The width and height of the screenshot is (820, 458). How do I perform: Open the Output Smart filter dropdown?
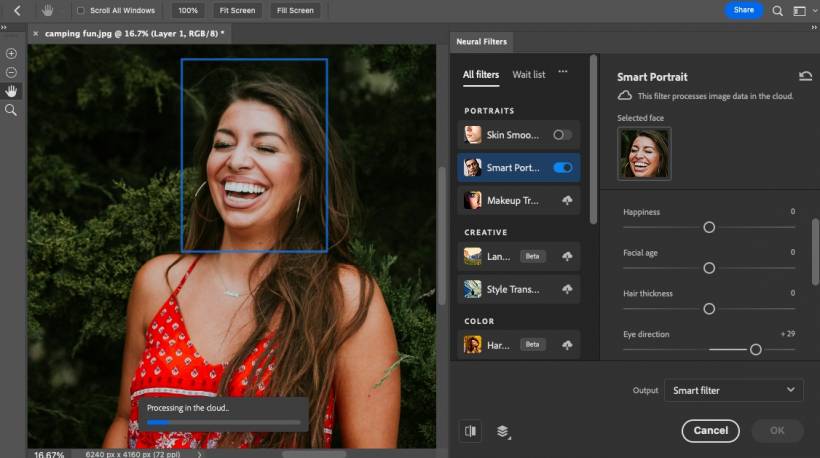click(733, 390)
